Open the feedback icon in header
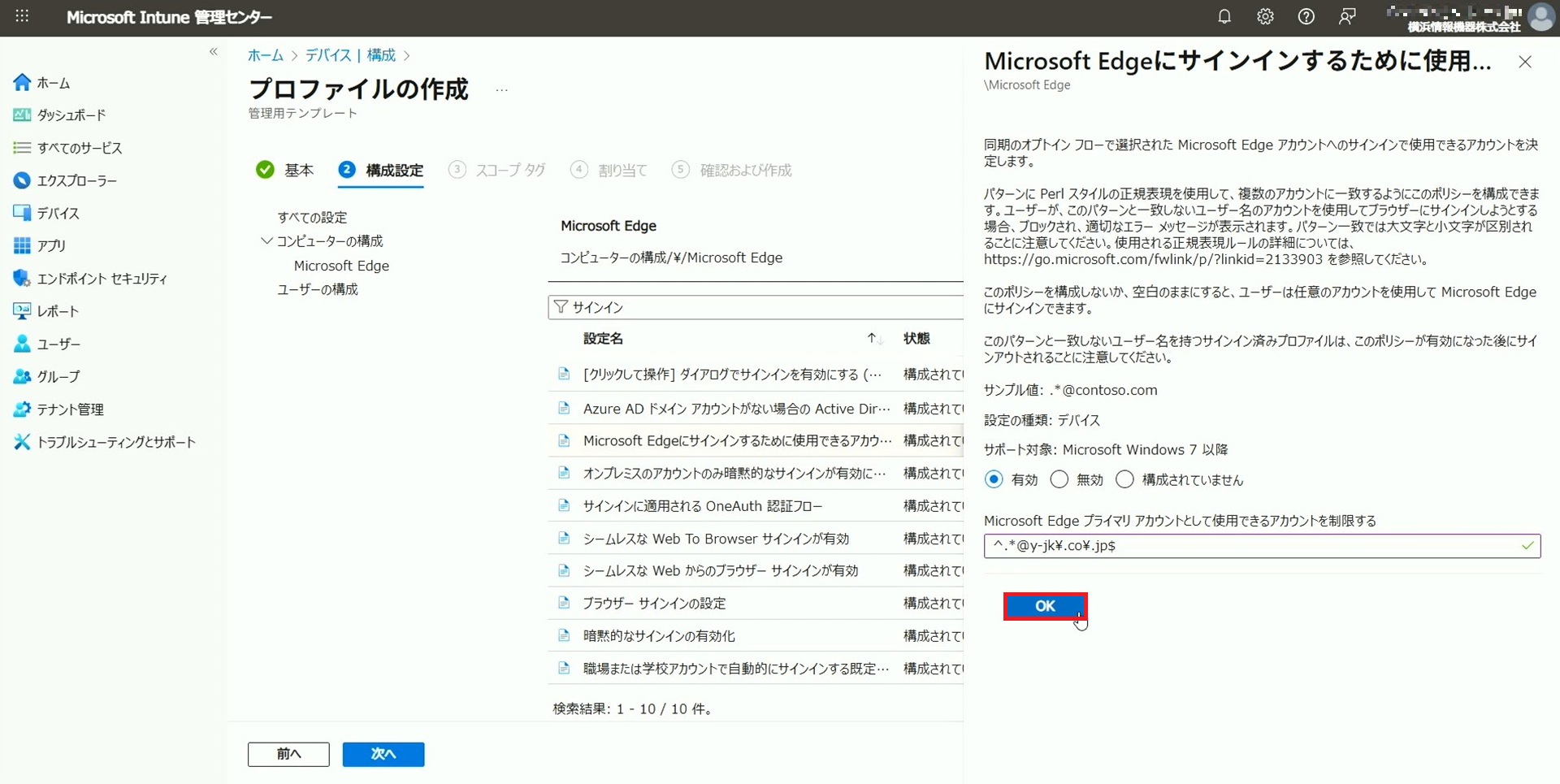Viewport: 1560px width, 784px height. (x=1347, y=17)
